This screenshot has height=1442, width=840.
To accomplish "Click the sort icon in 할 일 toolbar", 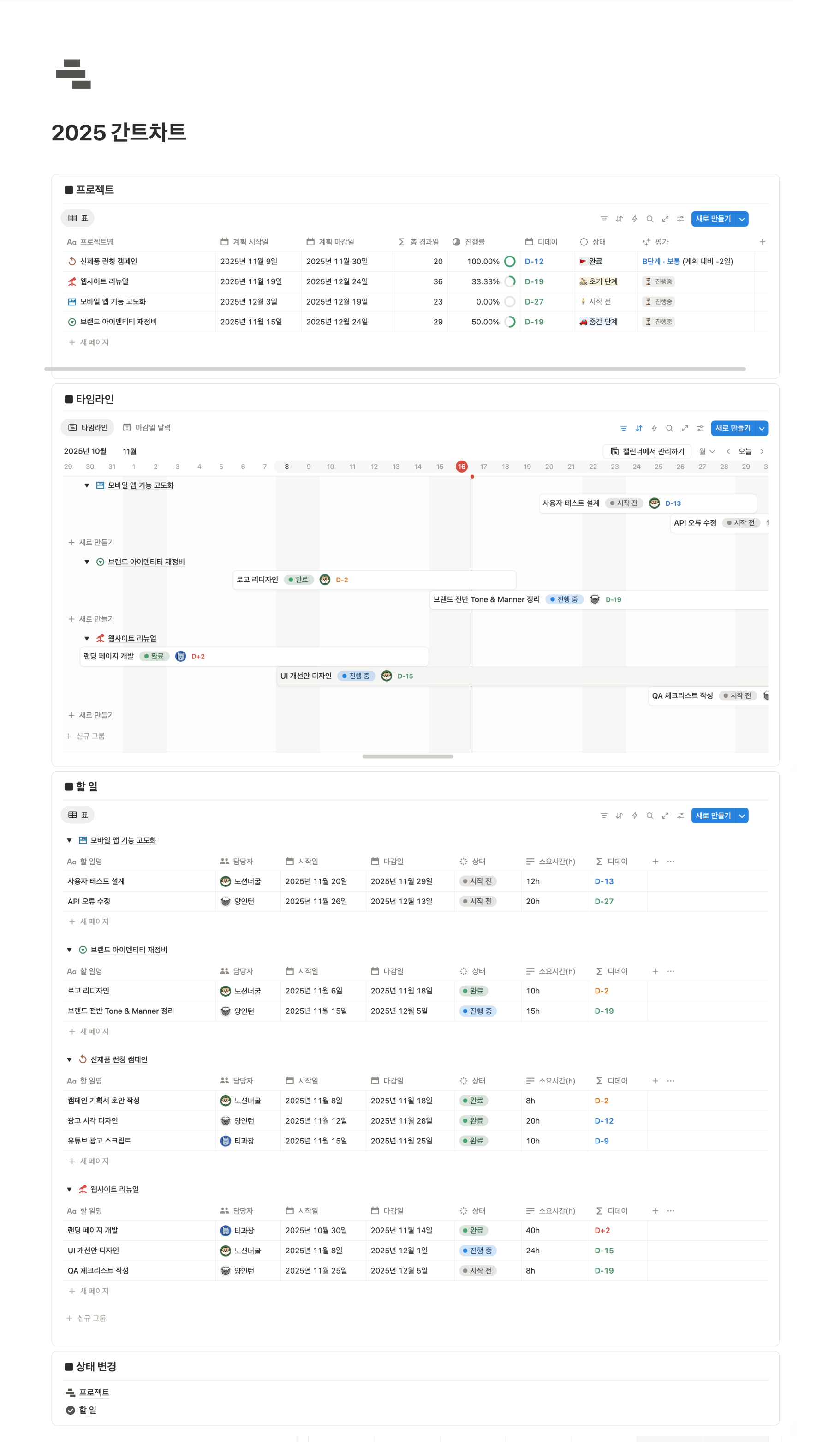I will pos(619,816).
